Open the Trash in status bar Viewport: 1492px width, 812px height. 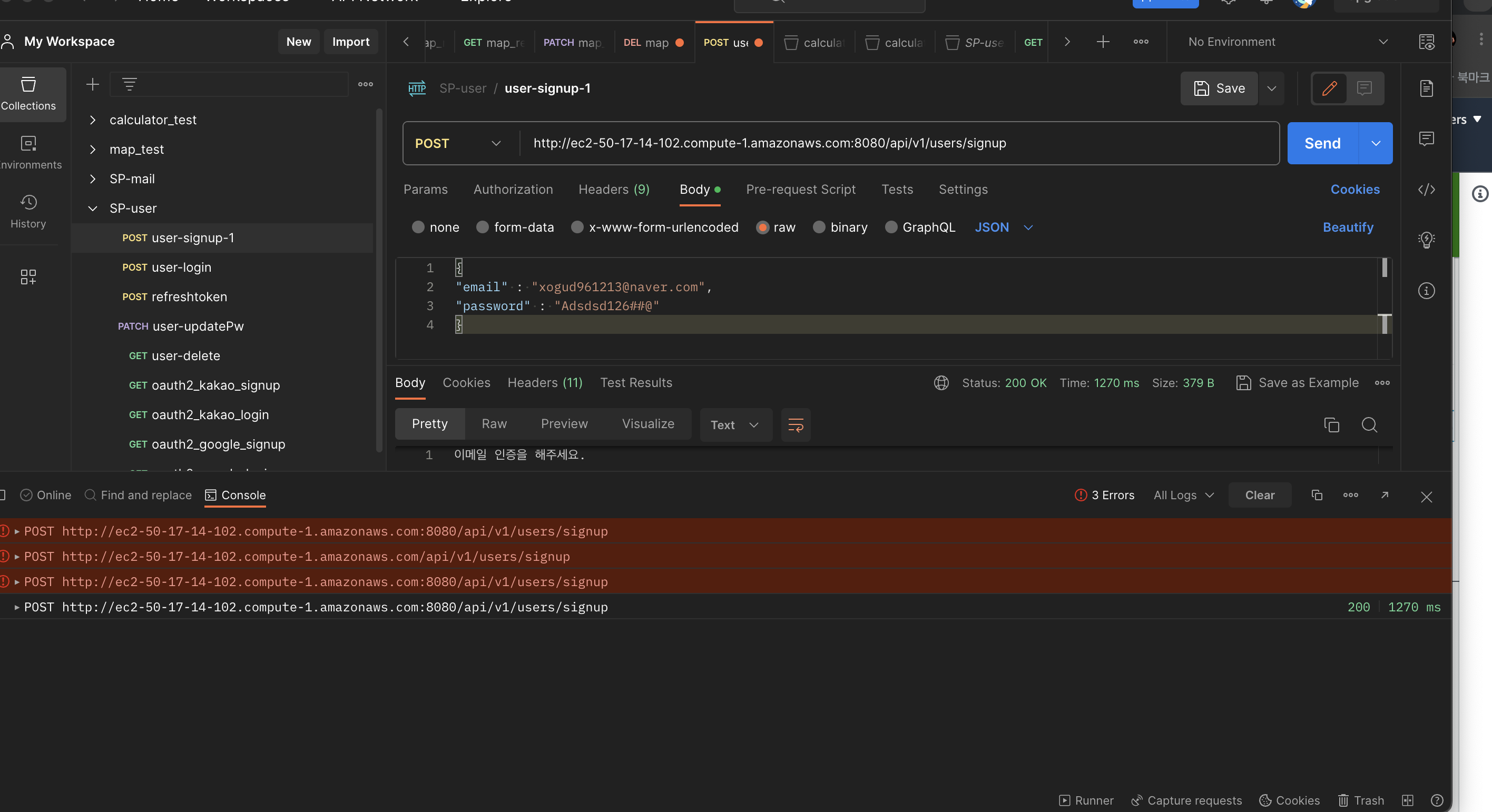(x=1360, y=800)
